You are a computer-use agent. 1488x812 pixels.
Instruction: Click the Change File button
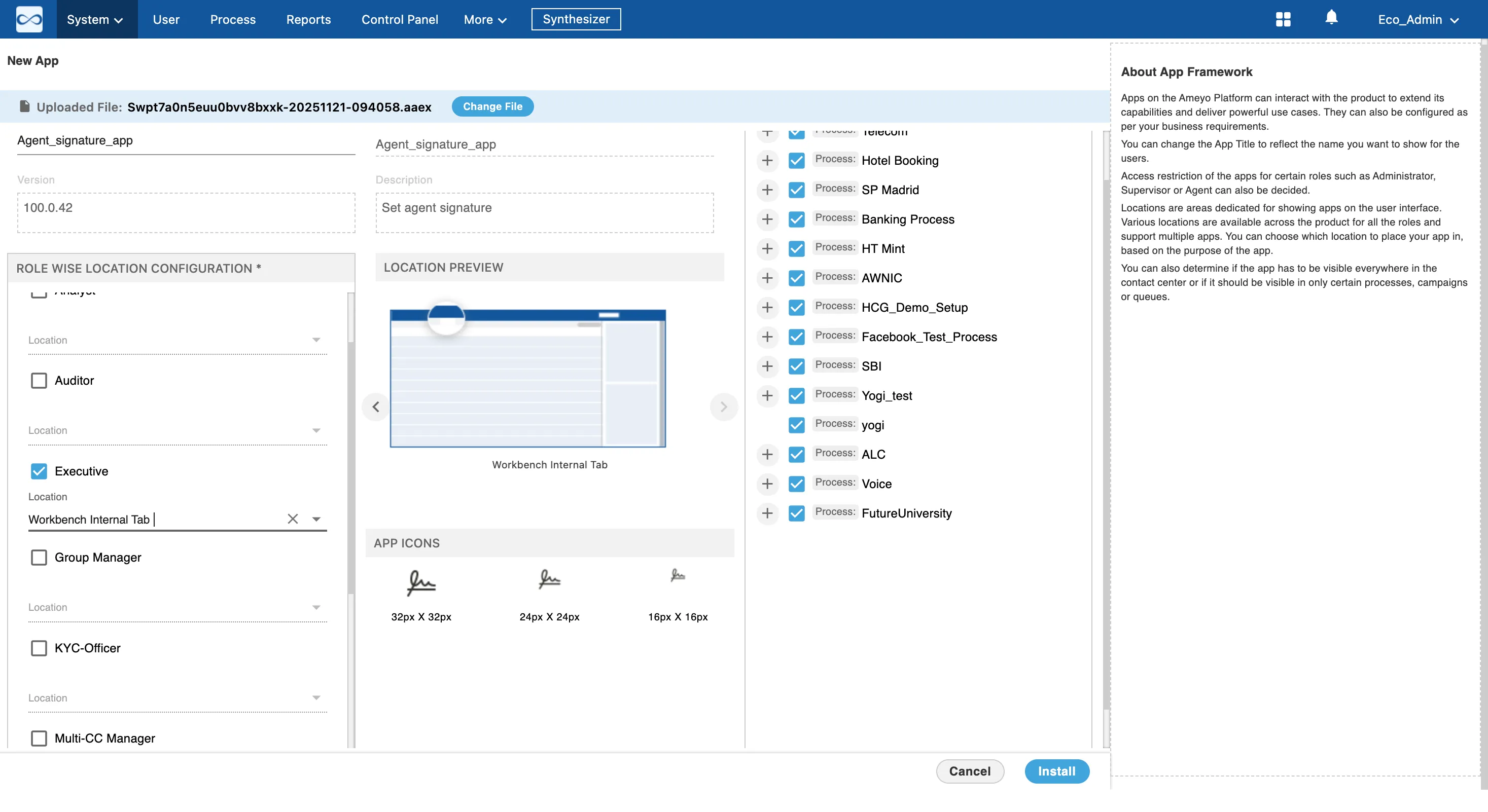pos(492,106)
